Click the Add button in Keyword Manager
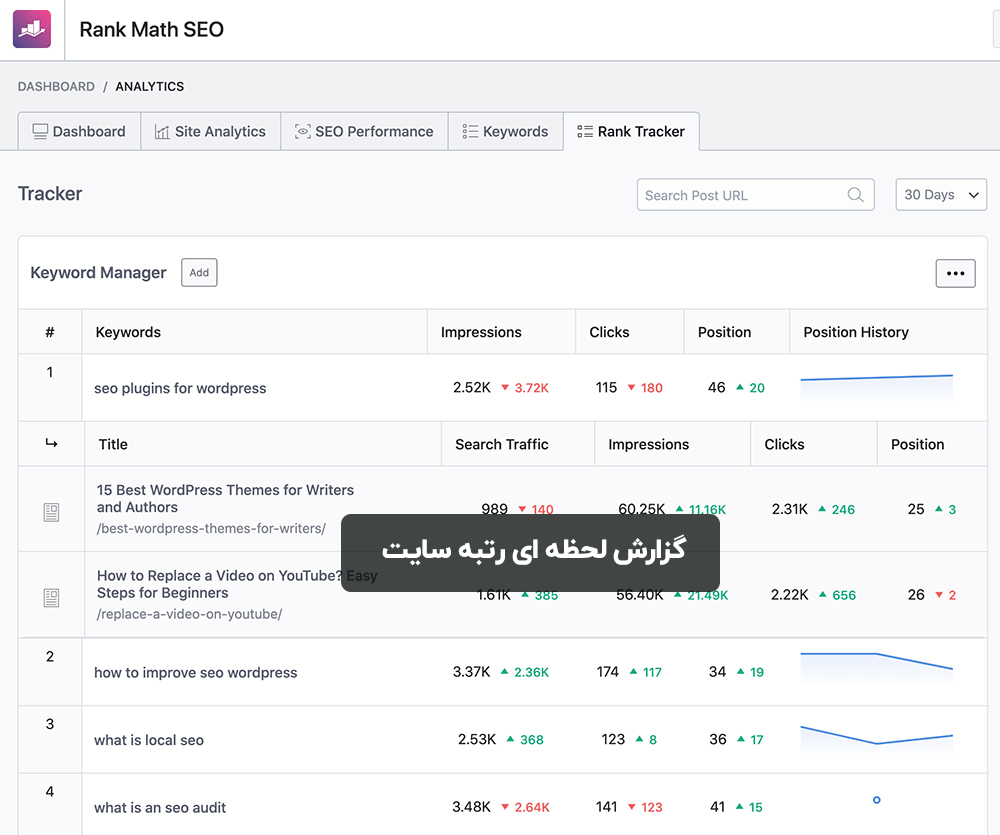This screenshot has width=1000, height=835. click(199, 272)
